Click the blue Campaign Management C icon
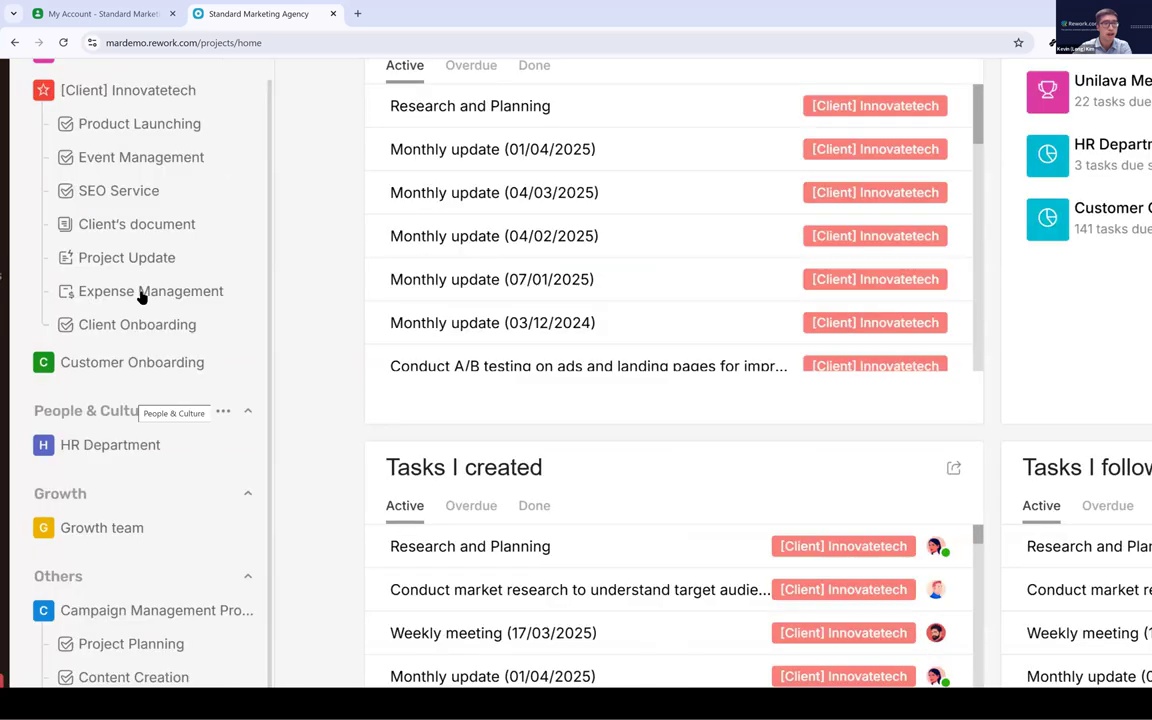 (43, 611)
